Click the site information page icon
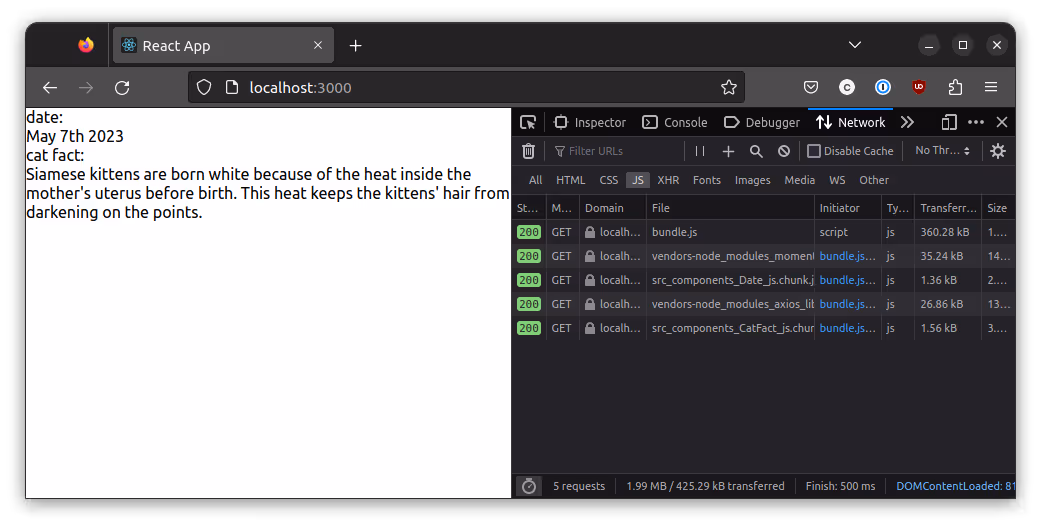1041x527 pixels. coord(232,88)
